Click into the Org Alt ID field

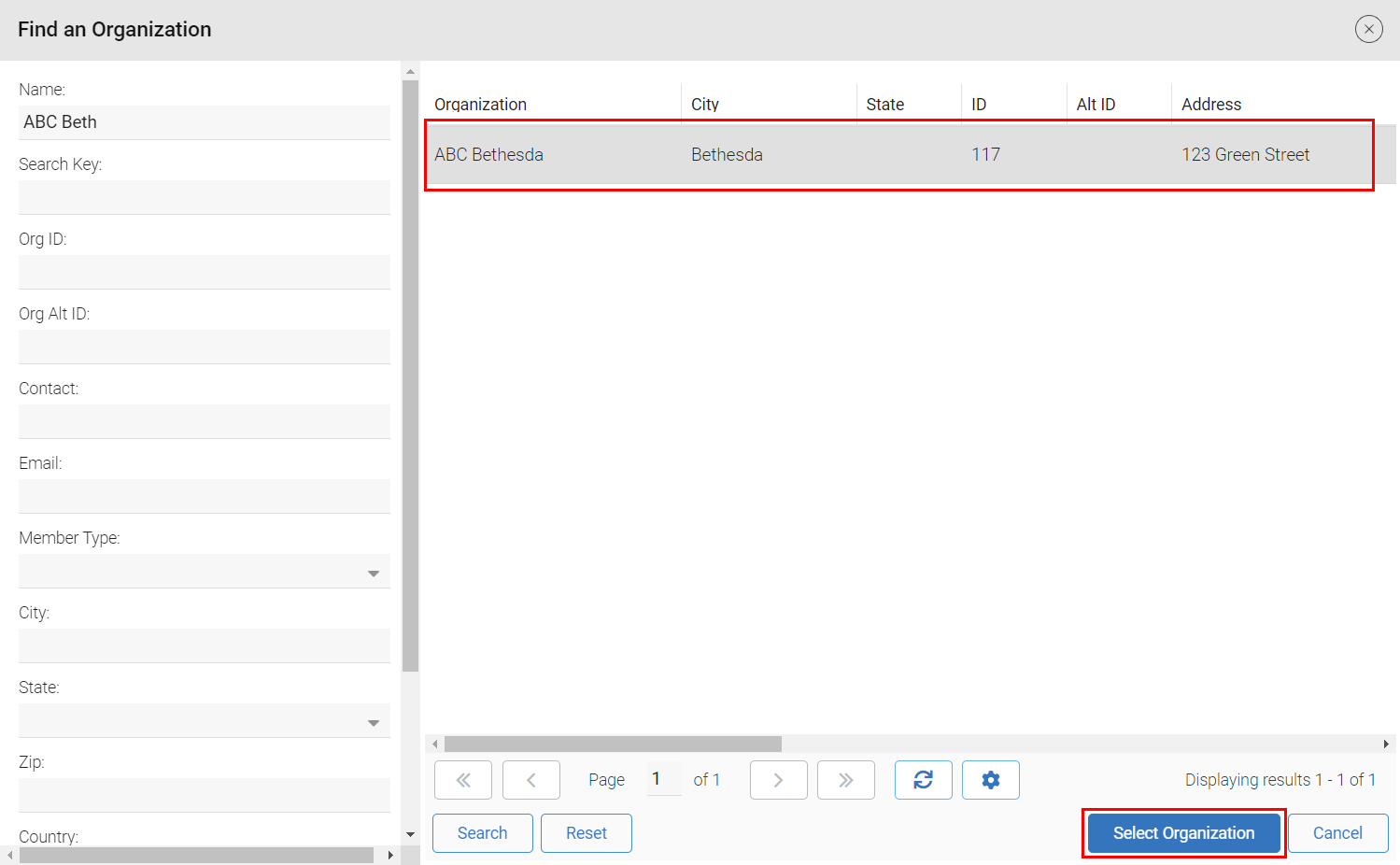[205, 347]
